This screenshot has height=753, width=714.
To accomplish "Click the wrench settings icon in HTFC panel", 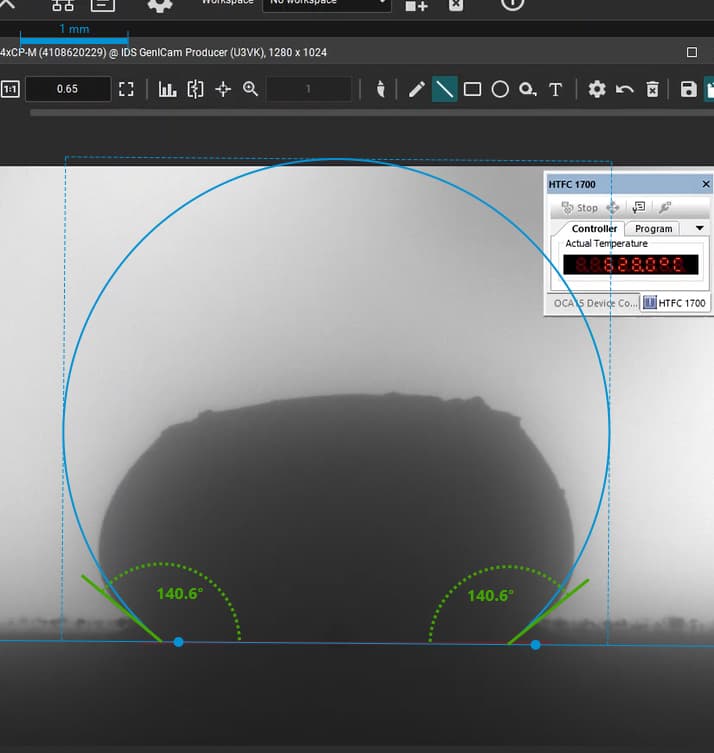I will coord(665,207).
